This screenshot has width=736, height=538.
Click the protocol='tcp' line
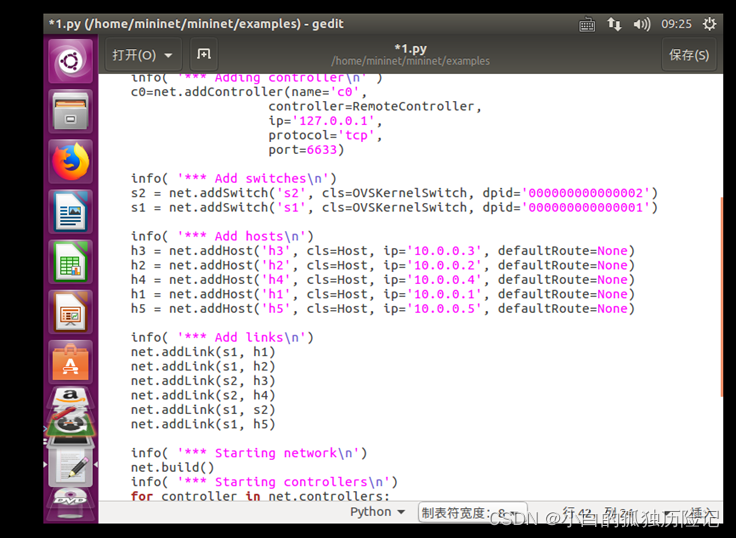click(x=325, y=136)
